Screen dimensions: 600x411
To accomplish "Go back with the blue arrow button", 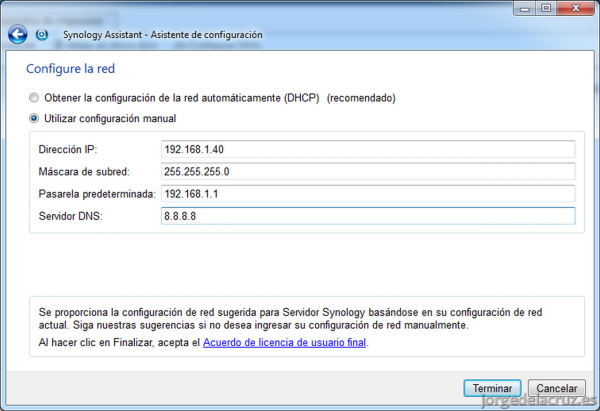I will 18,34.
